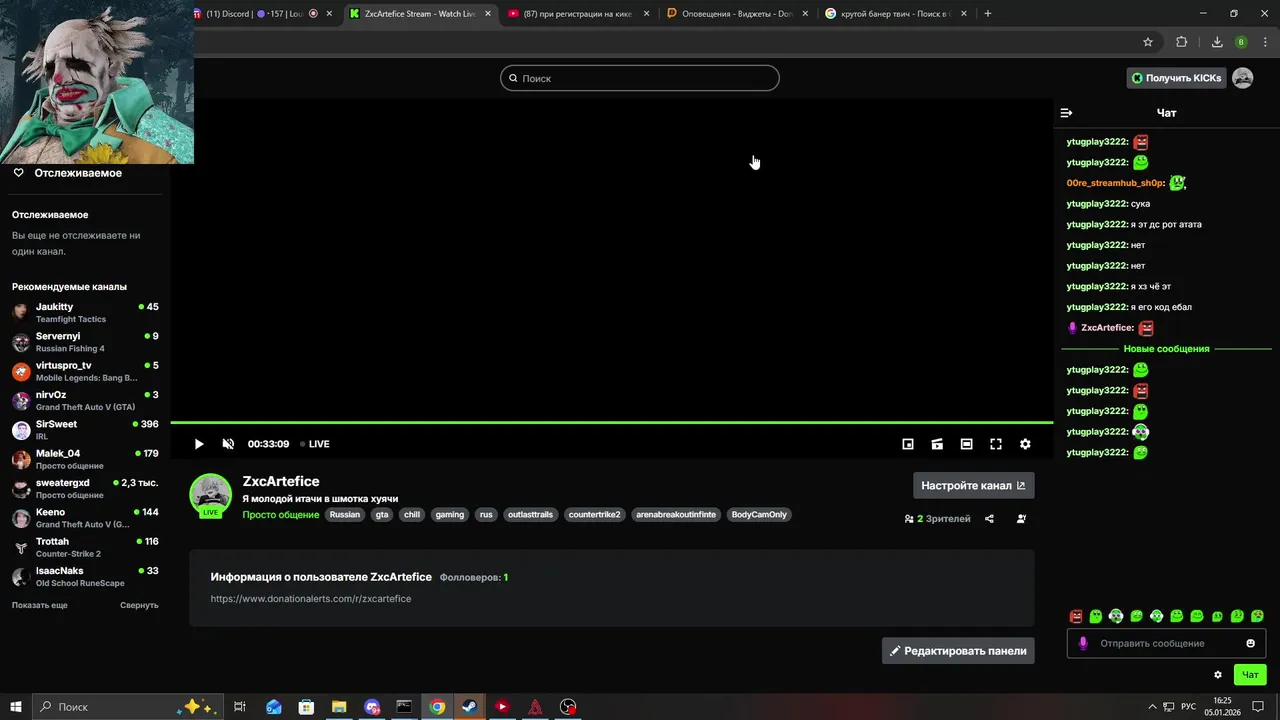The height and width of the screenshot is (720, 1280).
Task: Open the Получить KICKs button
Action: [x=1176, y=78]
